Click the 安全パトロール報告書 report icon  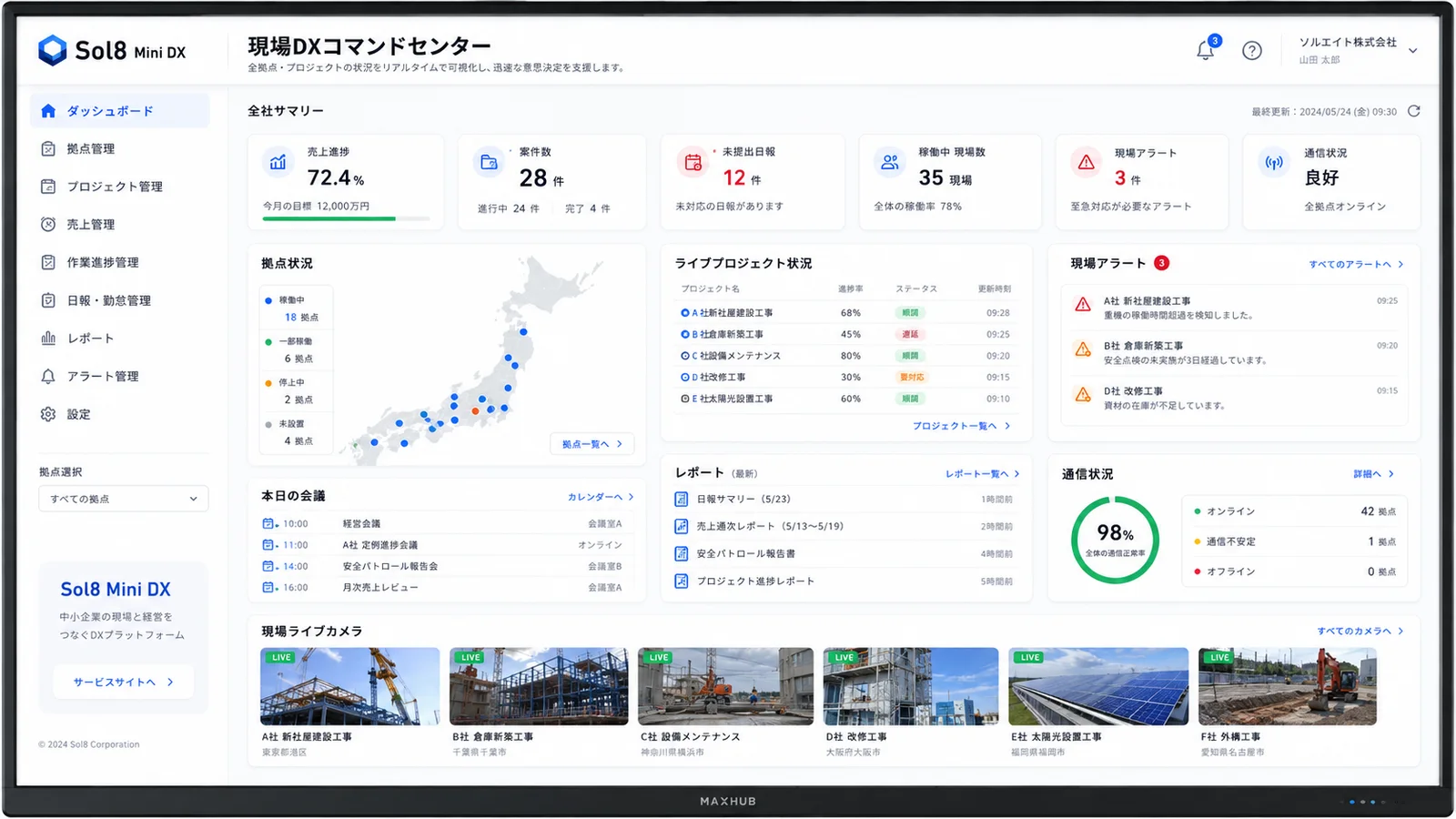(682, 553)
